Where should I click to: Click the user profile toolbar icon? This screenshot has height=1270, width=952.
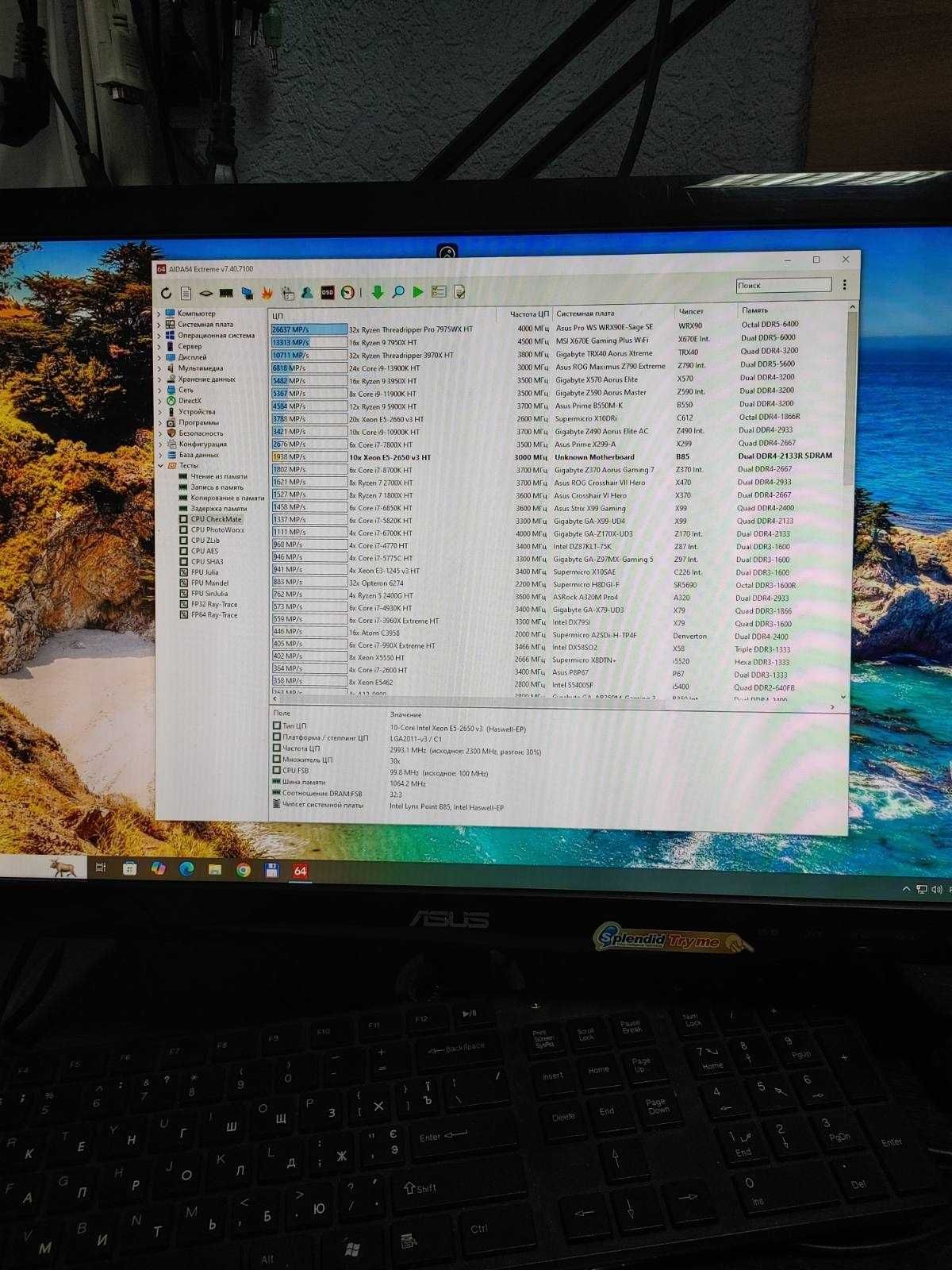307,293
